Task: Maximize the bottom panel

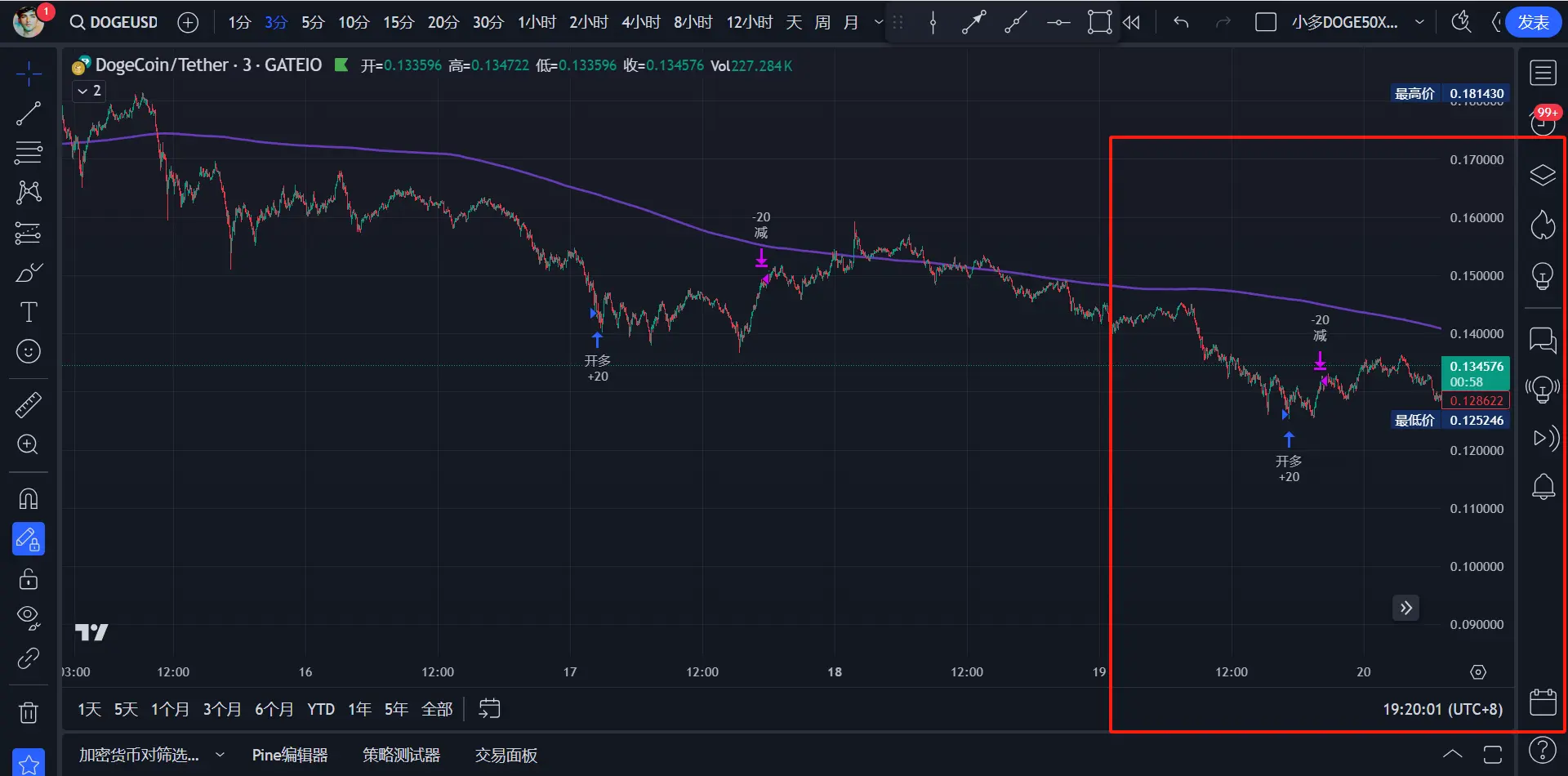Action: pos(1493,754)
